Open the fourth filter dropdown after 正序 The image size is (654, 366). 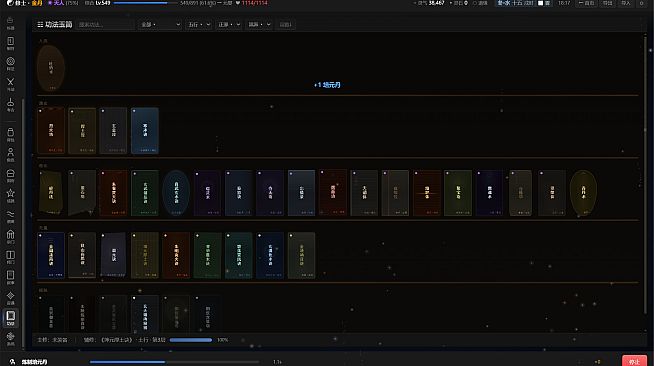click(259, 25)
